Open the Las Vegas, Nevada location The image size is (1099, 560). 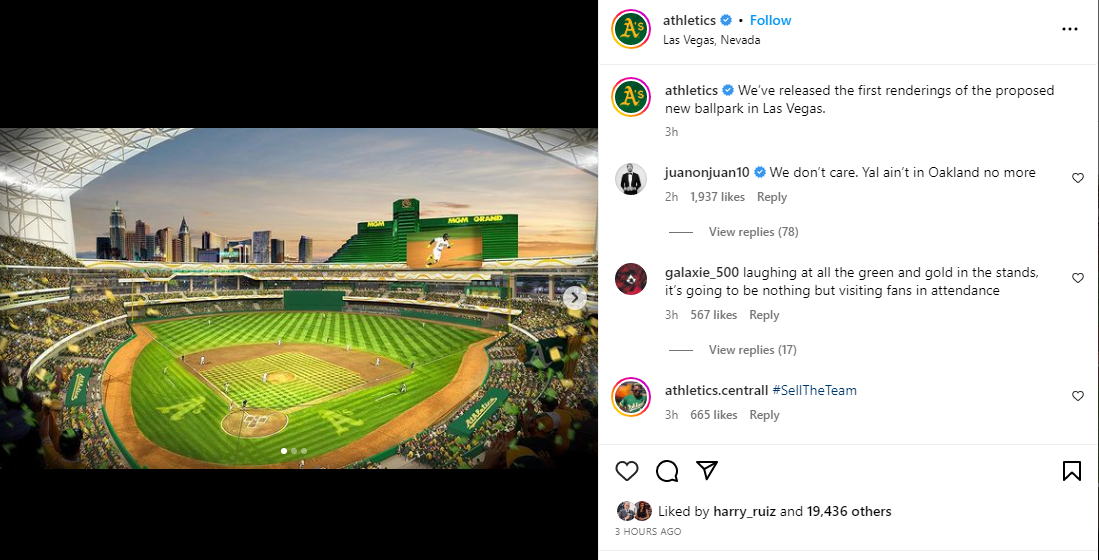[x=711, y=40]
